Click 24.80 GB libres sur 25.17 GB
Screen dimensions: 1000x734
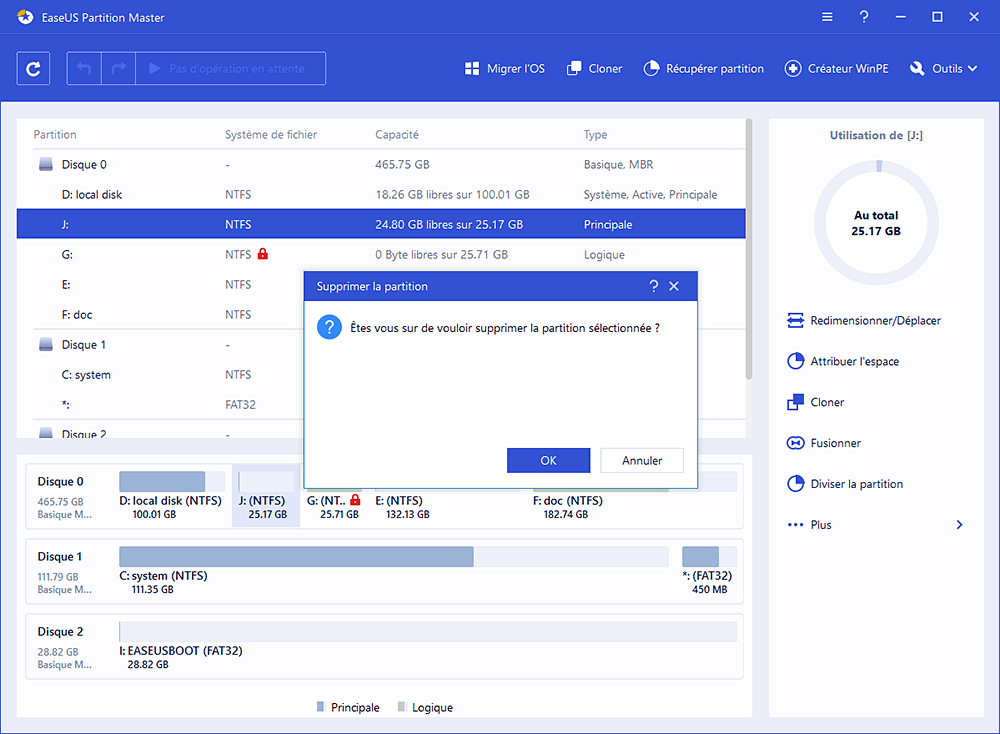coord(449,224)
